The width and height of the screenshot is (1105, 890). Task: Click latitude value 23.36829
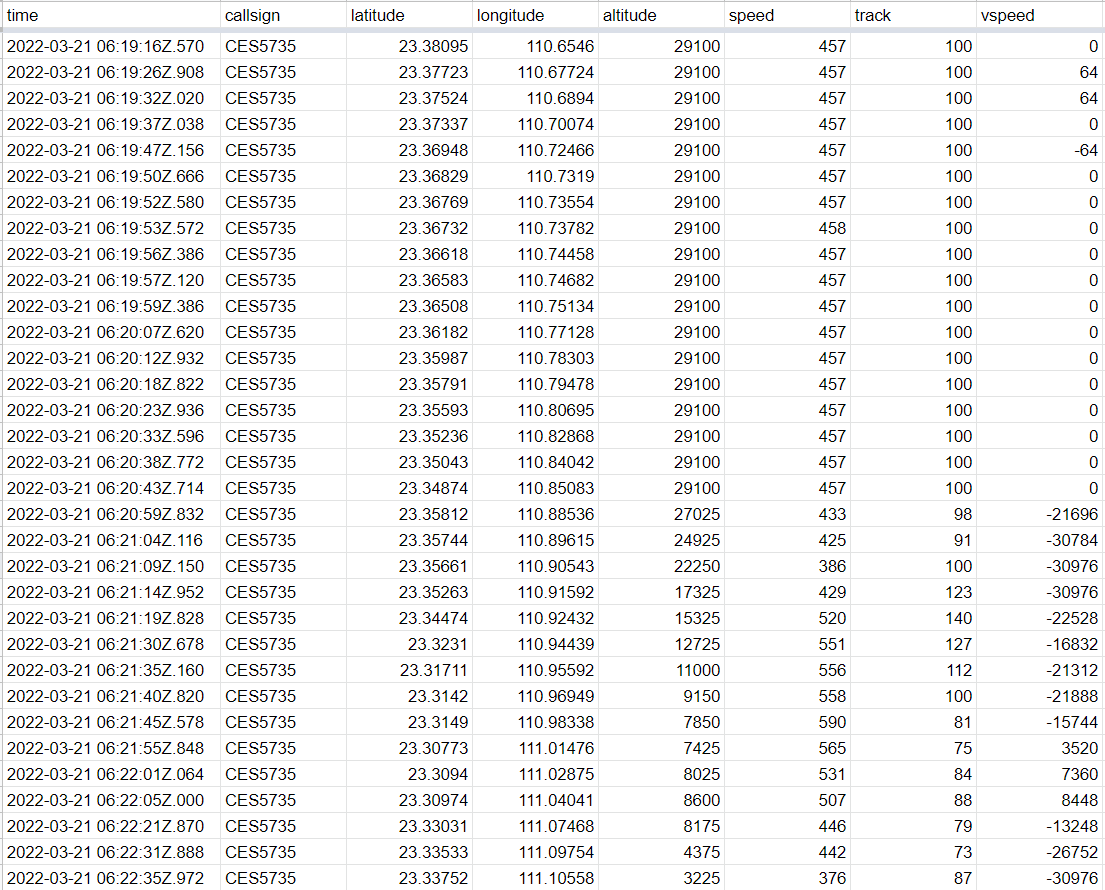(433, 177)
